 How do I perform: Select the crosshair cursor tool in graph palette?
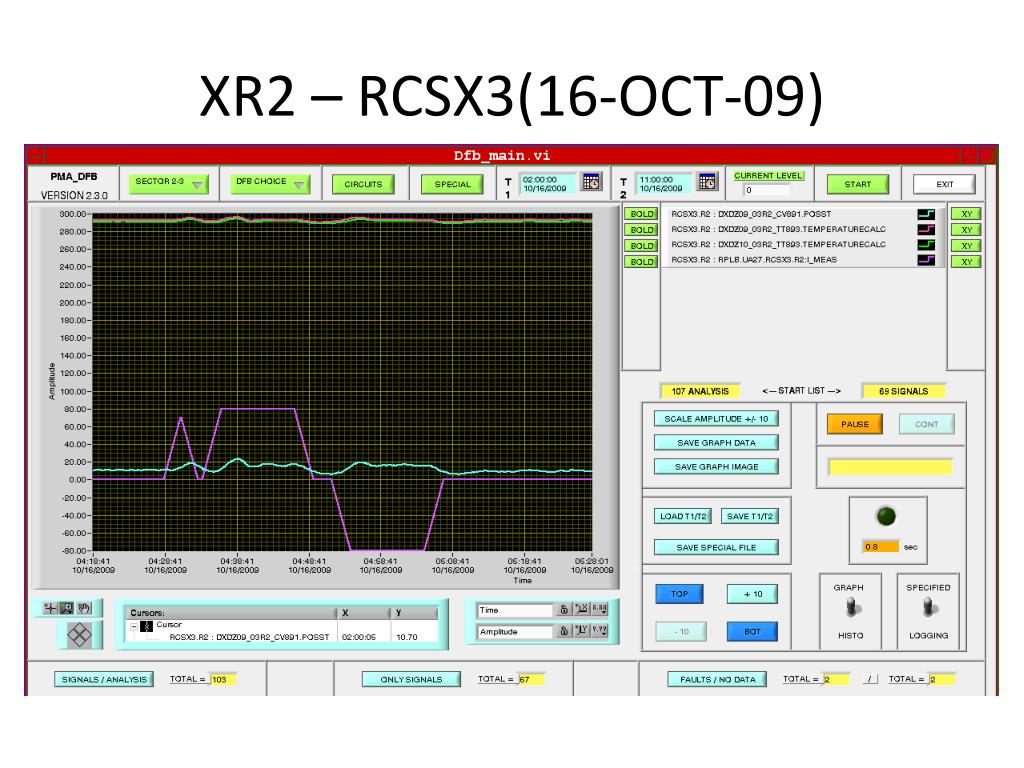50,608
